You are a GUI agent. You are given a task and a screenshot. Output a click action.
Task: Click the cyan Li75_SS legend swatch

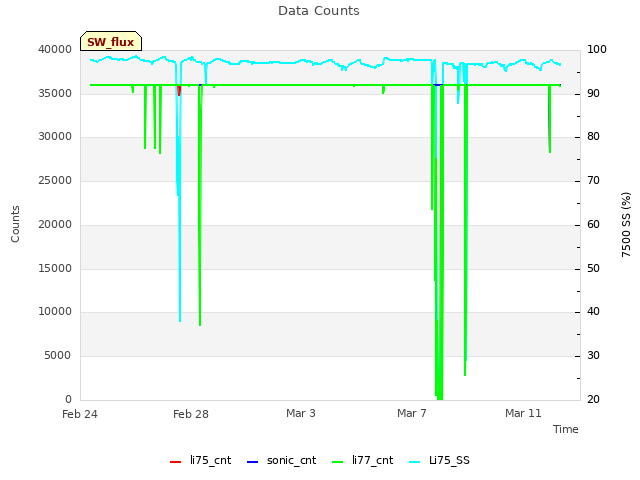(x=414, y=462)
